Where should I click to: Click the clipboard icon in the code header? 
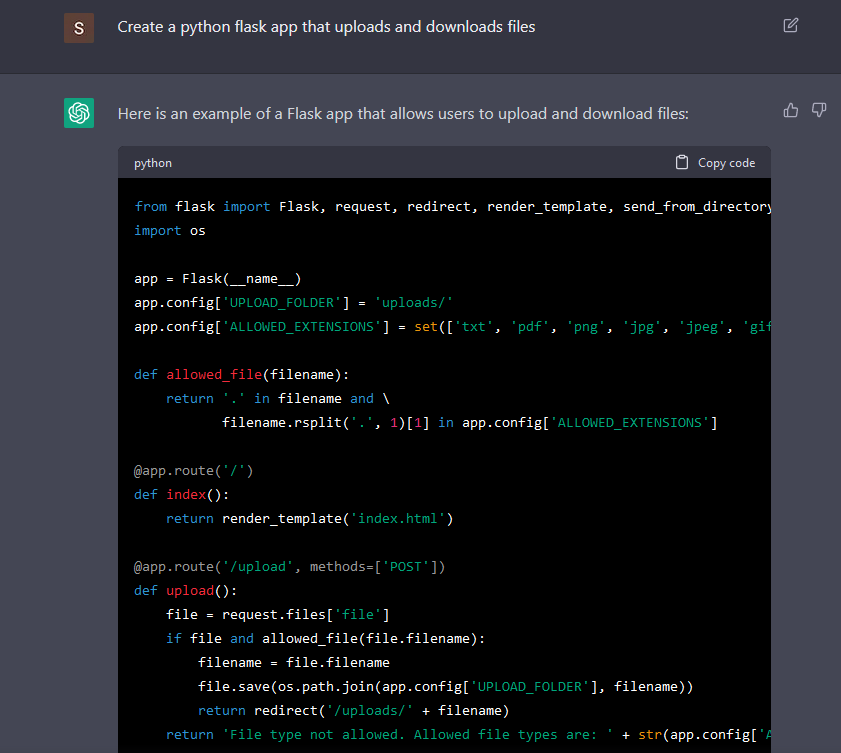click(x=682, y=163)
